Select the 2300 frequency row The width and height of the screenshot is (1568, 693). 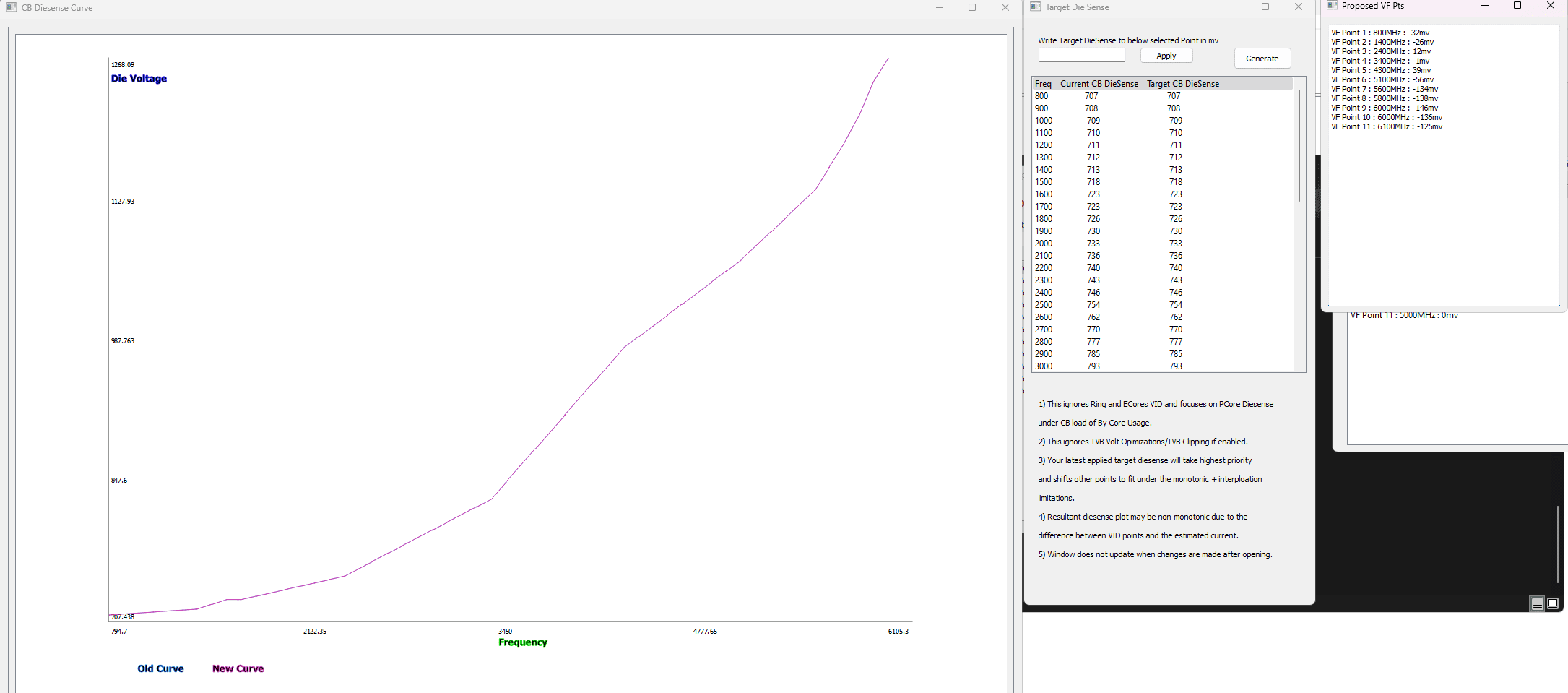1163,280
